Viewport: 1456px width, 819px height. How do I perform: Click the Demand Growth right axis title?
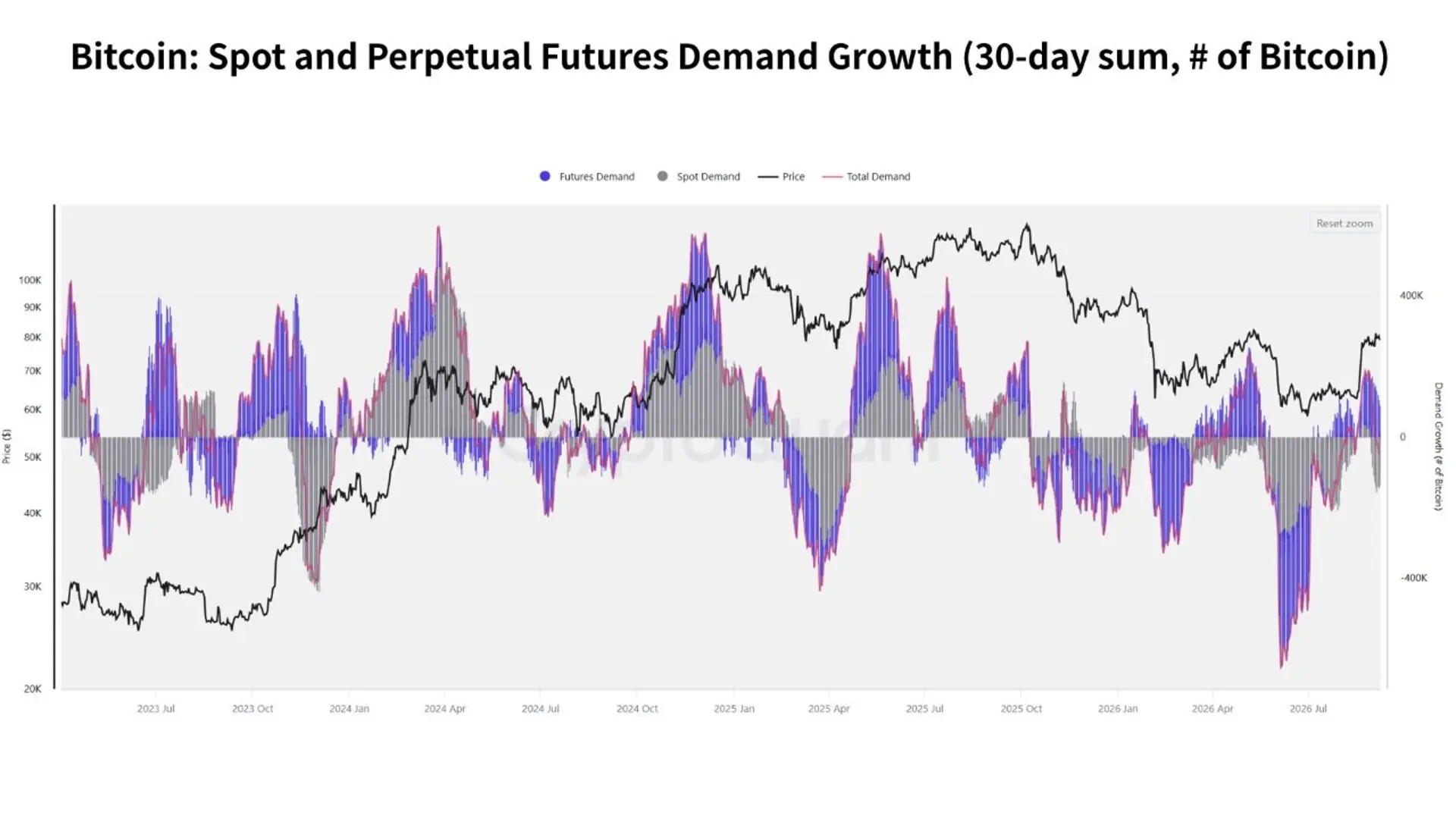click(x=1438, y=446)
